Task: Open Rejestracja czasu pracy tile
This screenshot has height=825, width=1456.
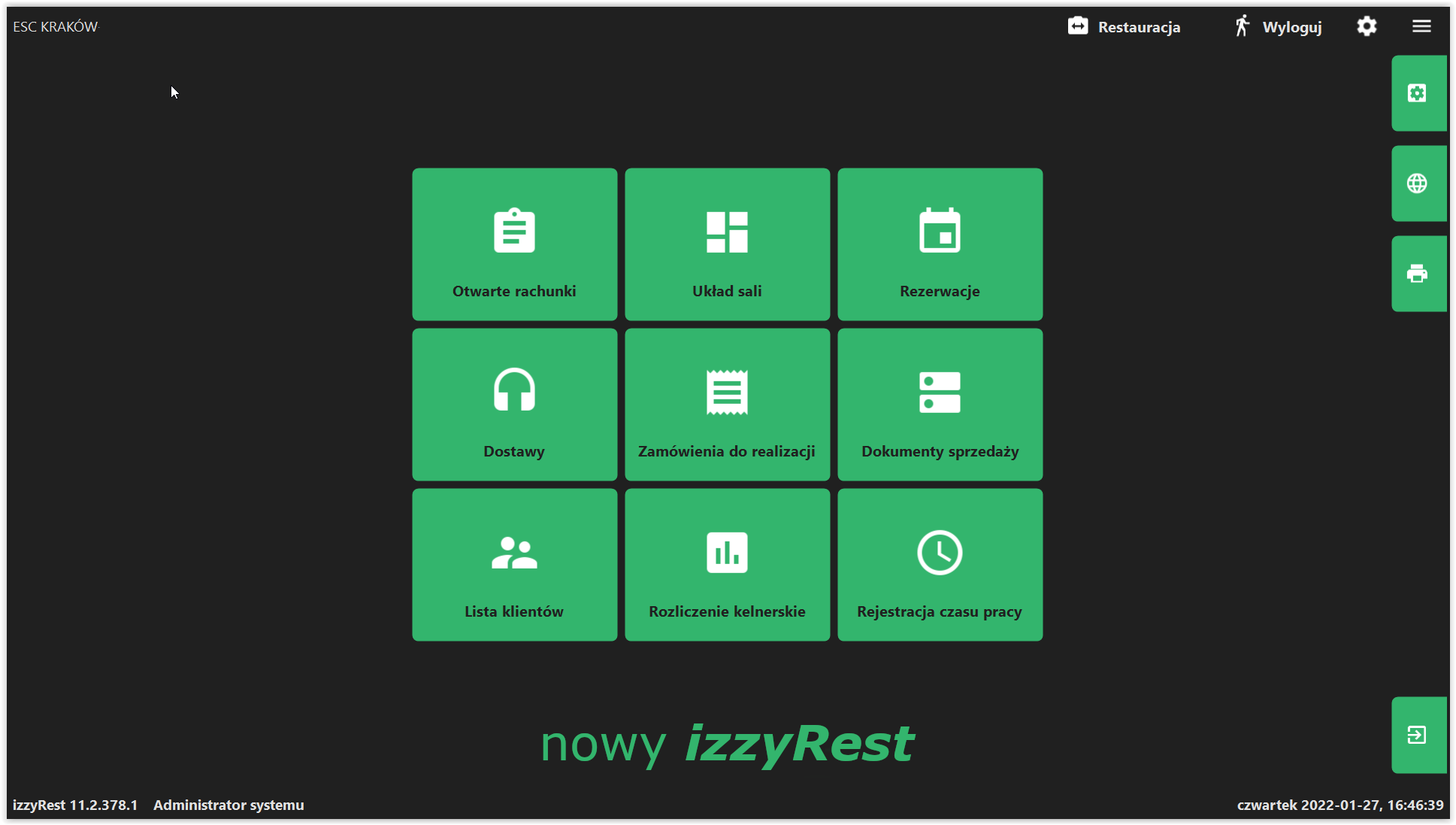Action: pyautogui.click(x=940, y=565)
